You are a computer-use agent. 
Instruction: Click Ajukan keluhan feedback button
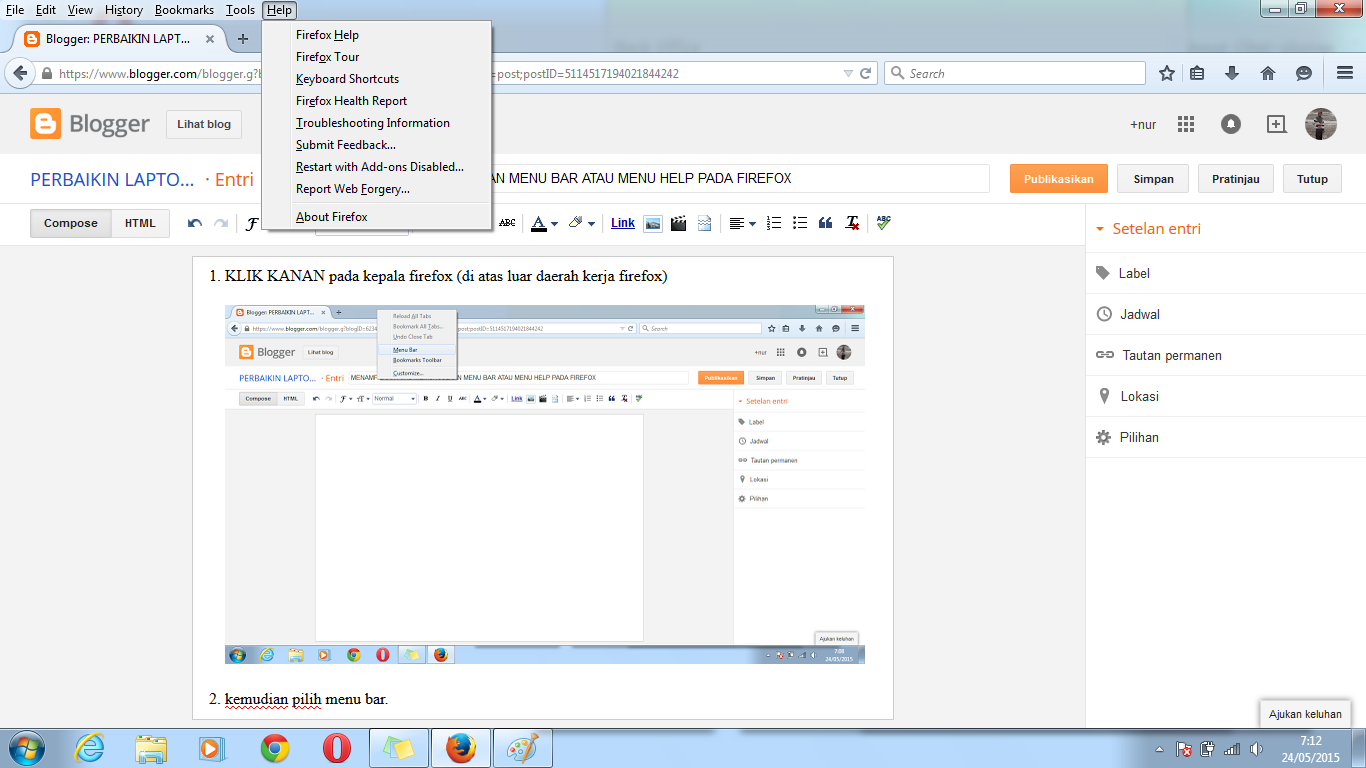pyautogui.click(x=1305, y=714)
